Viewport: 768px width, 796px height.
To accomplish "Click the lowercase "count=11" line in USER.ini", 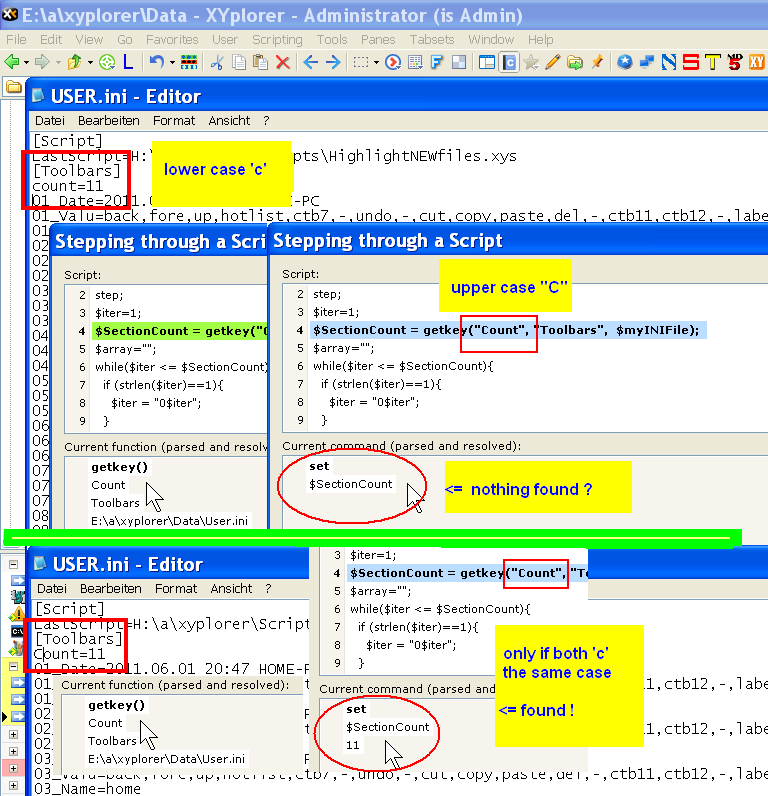I will point(68,186).
